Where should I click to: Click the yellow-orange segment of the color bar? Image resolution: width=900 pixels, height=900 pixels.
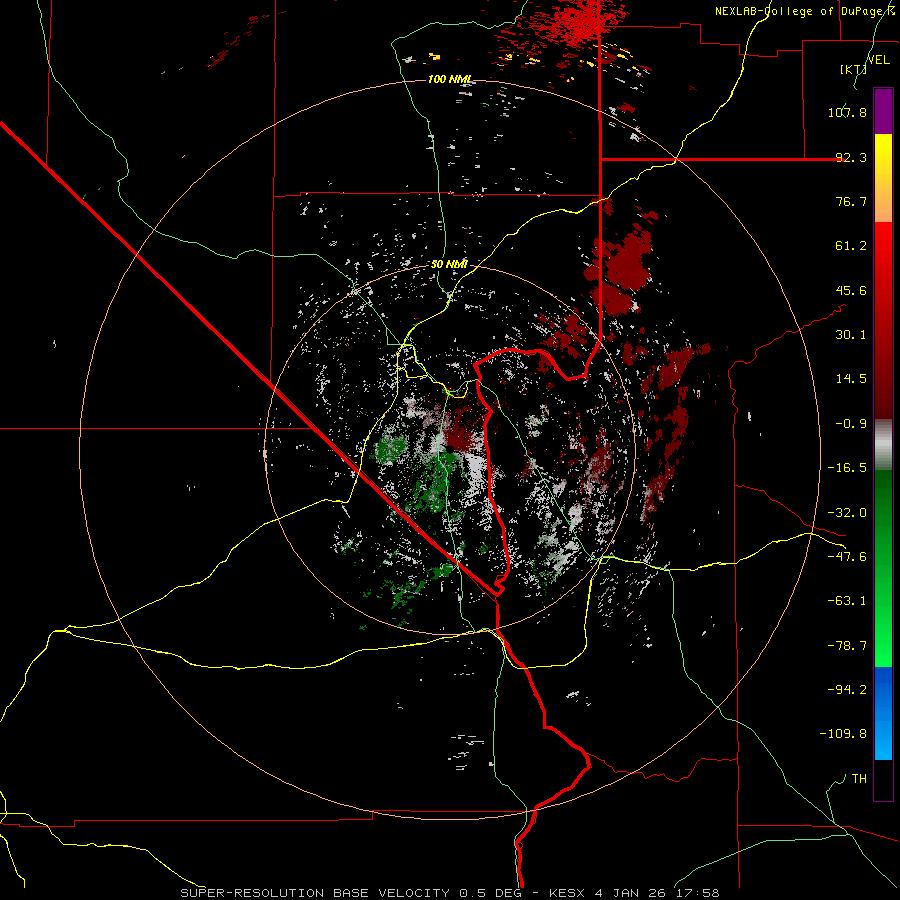tap(883, 178)
